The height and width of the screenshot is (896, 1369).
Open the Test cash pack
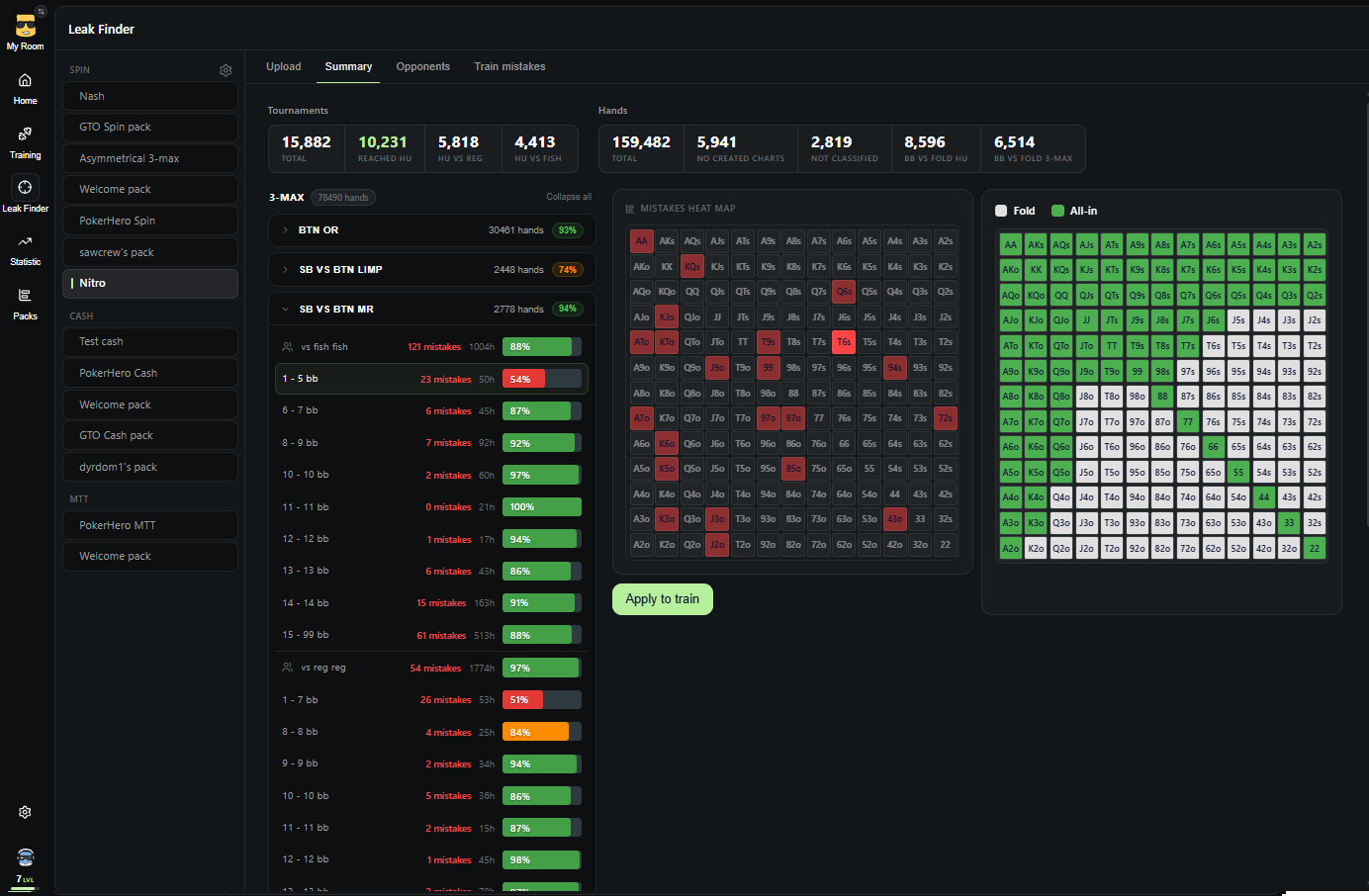click(x=150, y=341)
